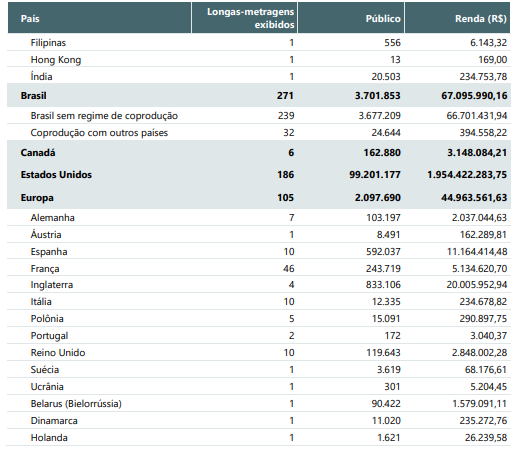Select 'Coprodução com outros países'

pyautogui.click(x=99, y=133)
